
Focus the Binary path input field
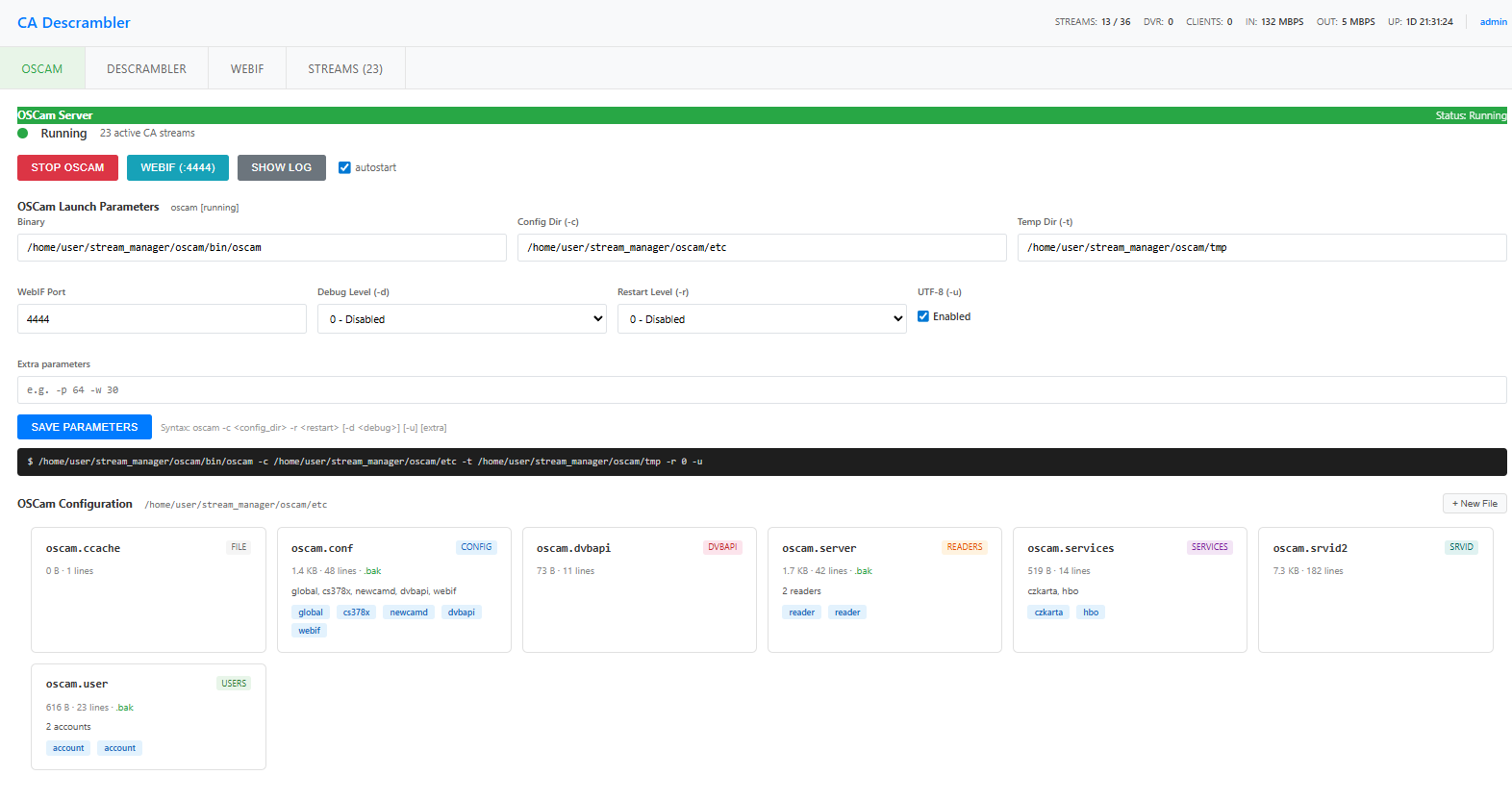(262, 247)
